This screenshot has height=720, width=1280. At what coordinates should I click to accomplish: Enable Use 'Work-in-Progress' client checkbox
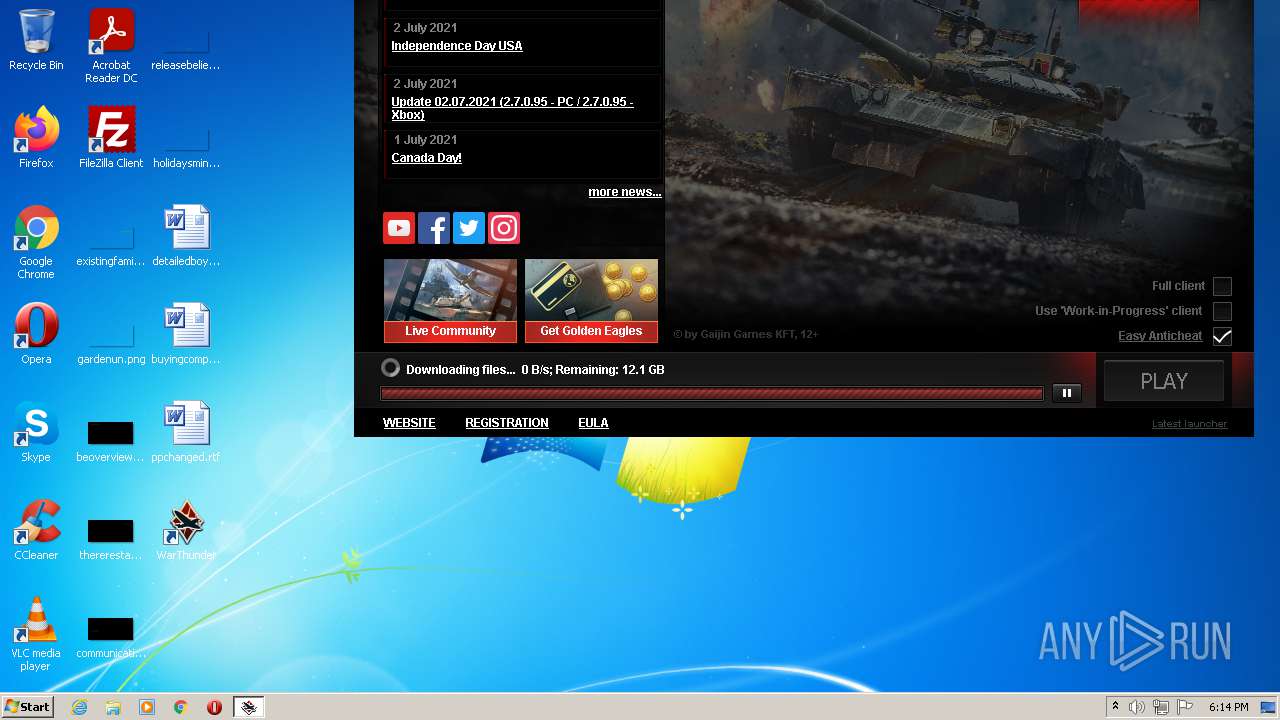pos(1222,311)
